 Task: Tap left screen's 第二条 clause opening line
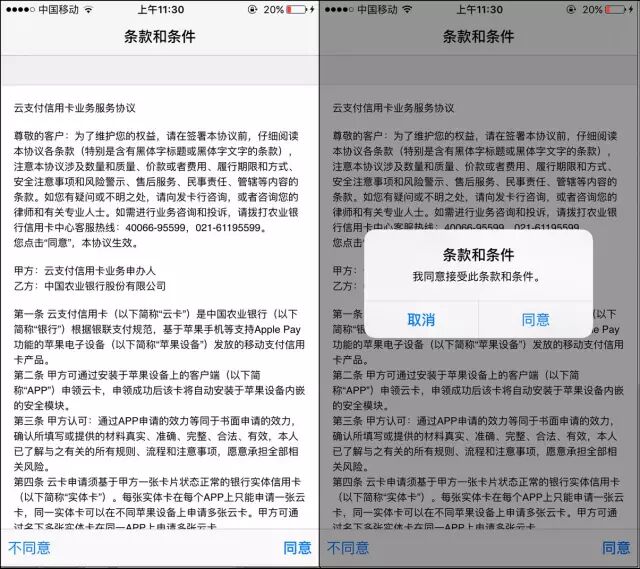coord(137,375)
